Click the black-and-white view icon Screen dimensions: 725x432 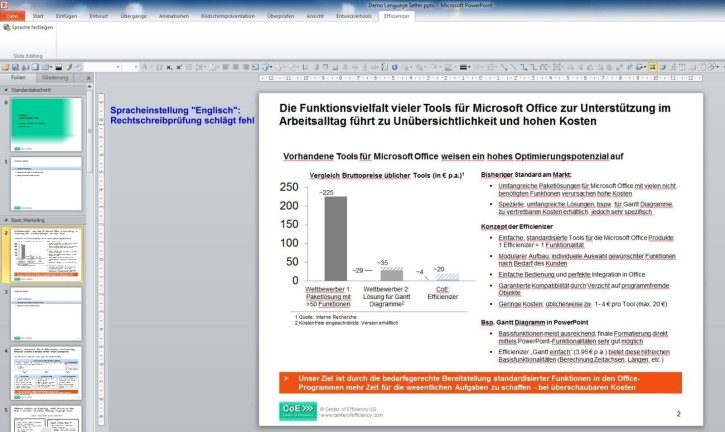59,67
